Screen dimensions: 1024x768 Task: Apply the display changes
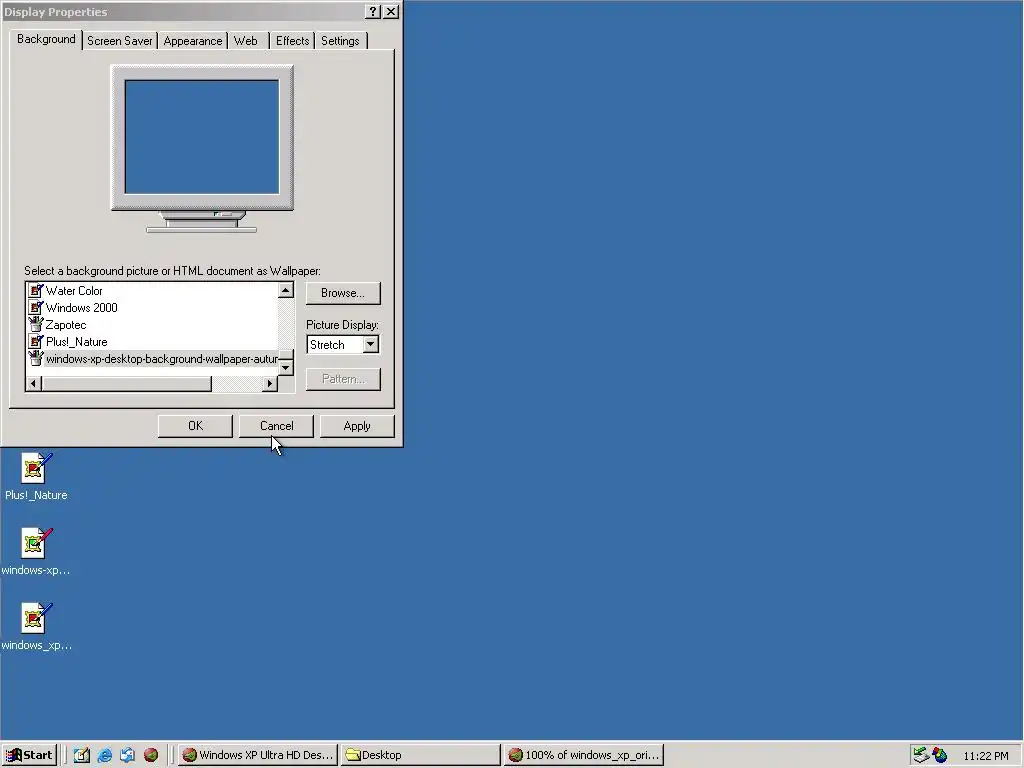coord(357,426)
